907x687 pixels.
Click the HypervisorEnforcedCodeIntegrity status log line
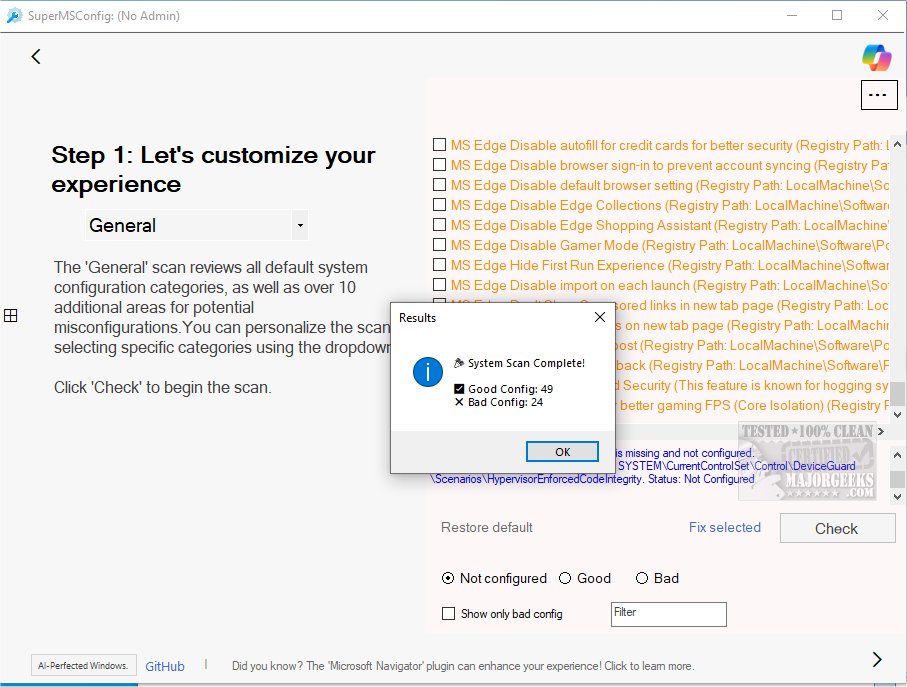[x=592, y=479]
